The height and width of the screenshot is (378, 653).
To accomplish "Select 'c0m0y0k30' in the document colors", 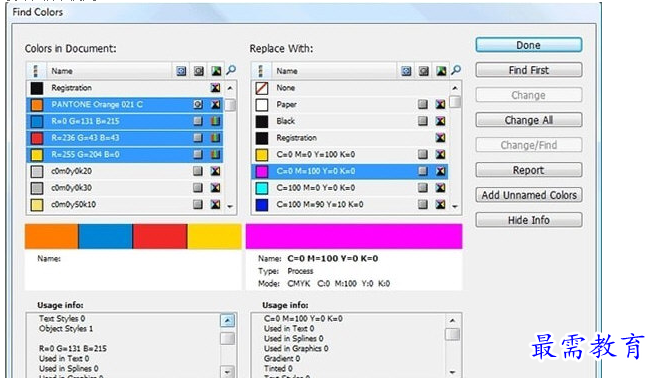I will point(125,188).
